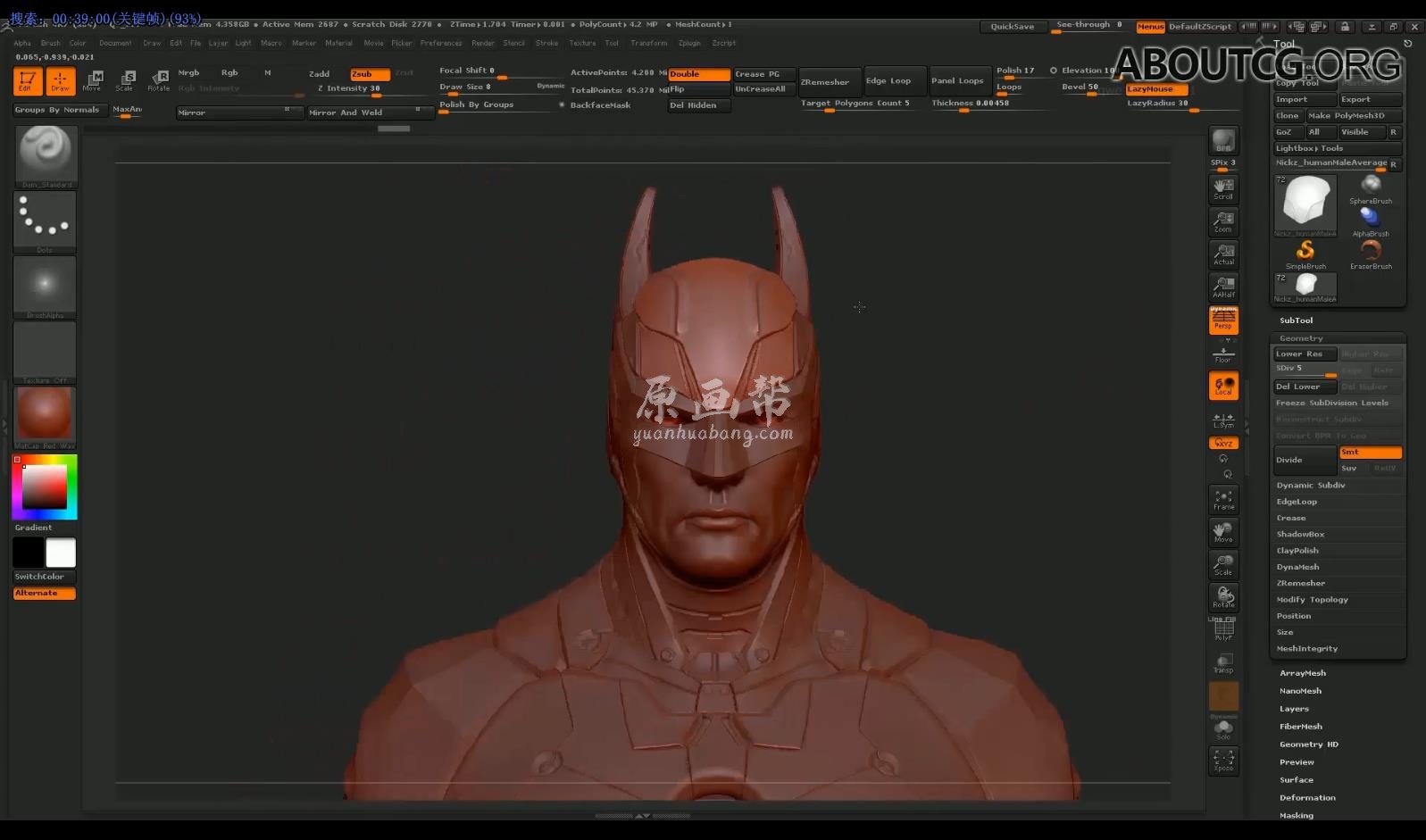1426x840 pixels.
Task: Toggle the LazyMouse button
Action: pyautogui.click(x=1157, y=89)
